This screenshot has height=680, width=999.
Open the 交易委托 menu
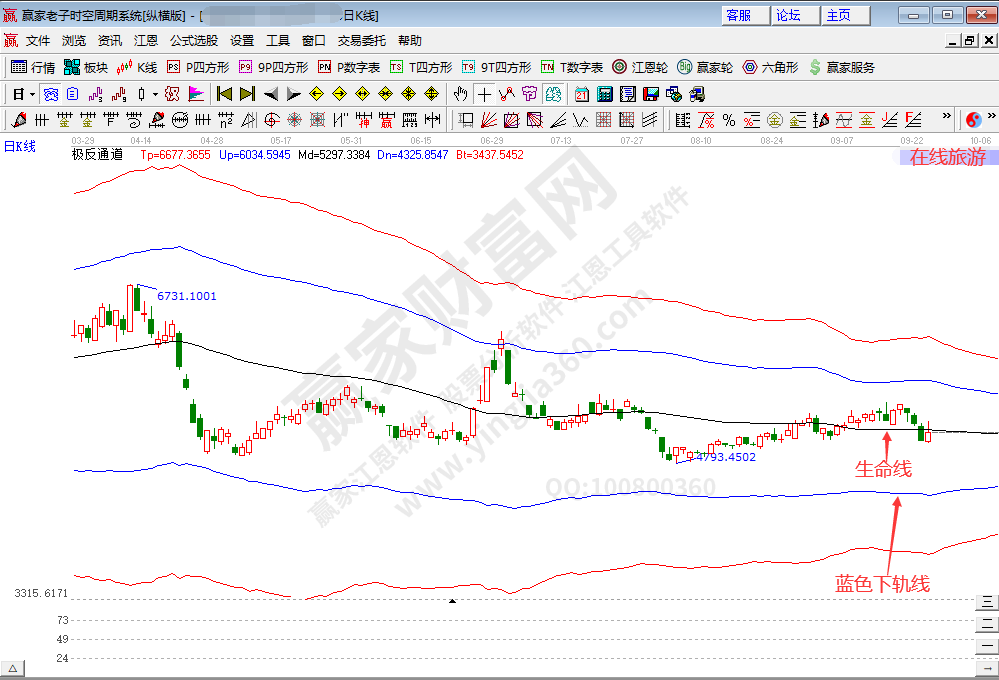(361, 41)
